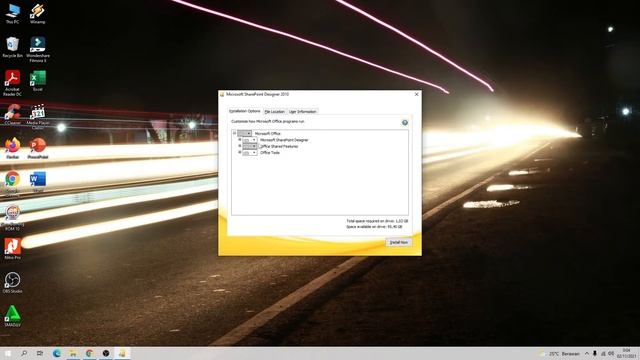This screenshot has height=360, width=640.
Task: Open install dropdown for Office Tools
Action: tap(250, 153)
